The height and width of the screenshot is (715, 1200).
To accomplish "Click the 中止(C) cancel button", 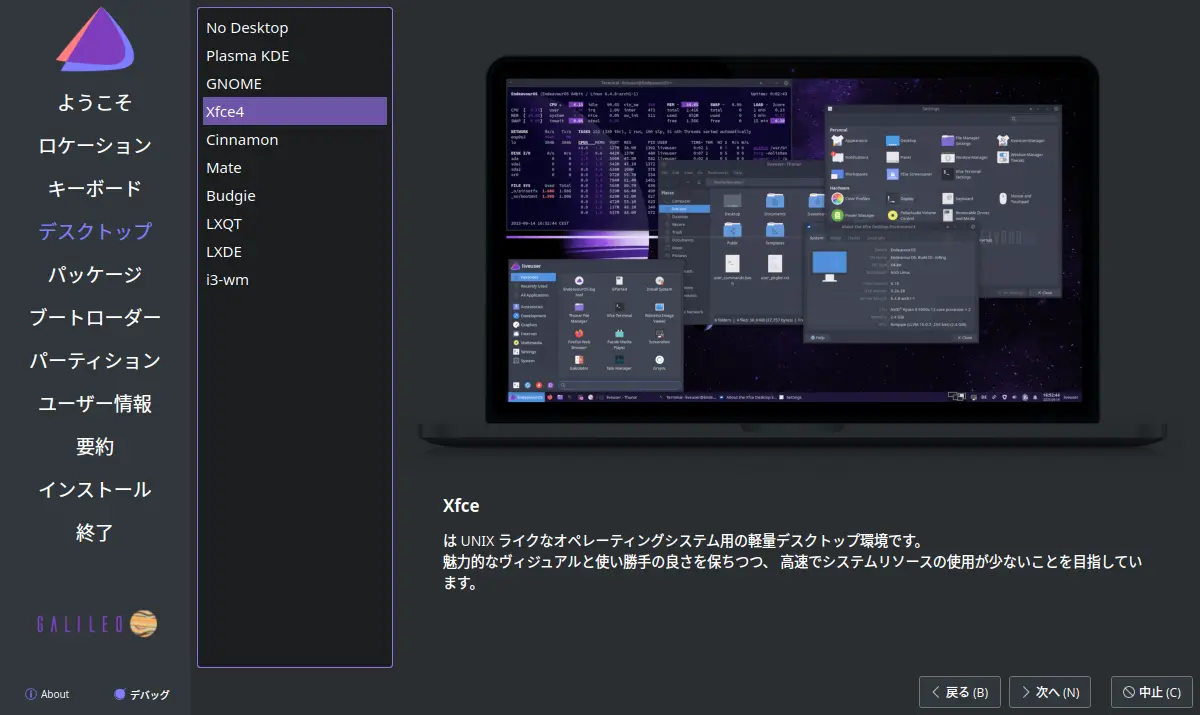I will click(x=1151, y=692).
